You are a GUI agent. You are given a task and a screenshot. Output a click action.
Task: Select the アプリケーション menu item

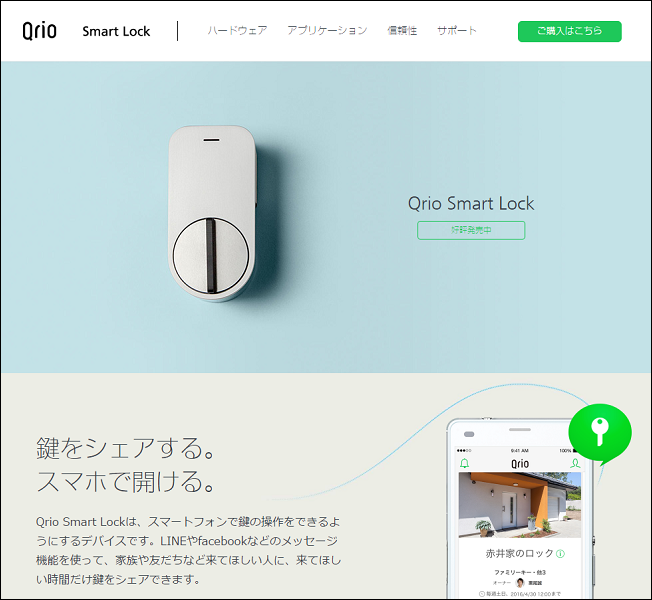[327, 30]
